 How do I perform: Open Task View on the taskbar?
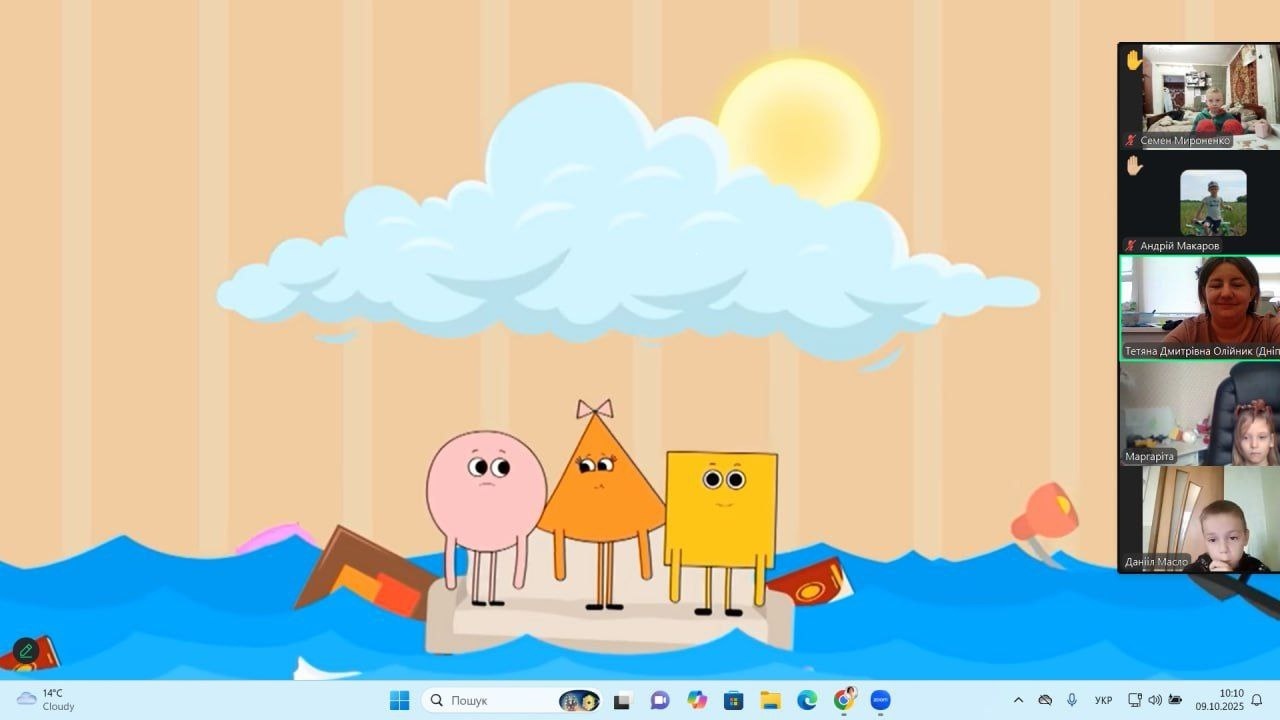(623, 700)
